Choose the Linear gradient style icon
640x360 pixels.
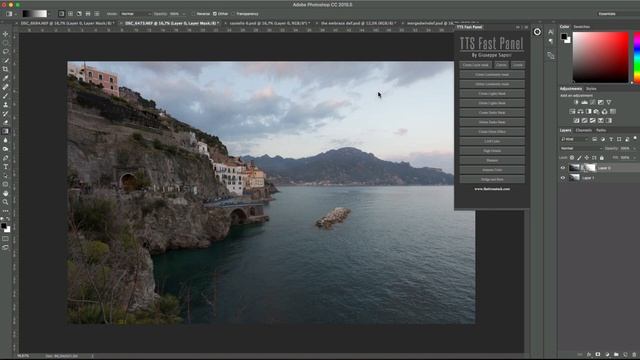point(61,14)
